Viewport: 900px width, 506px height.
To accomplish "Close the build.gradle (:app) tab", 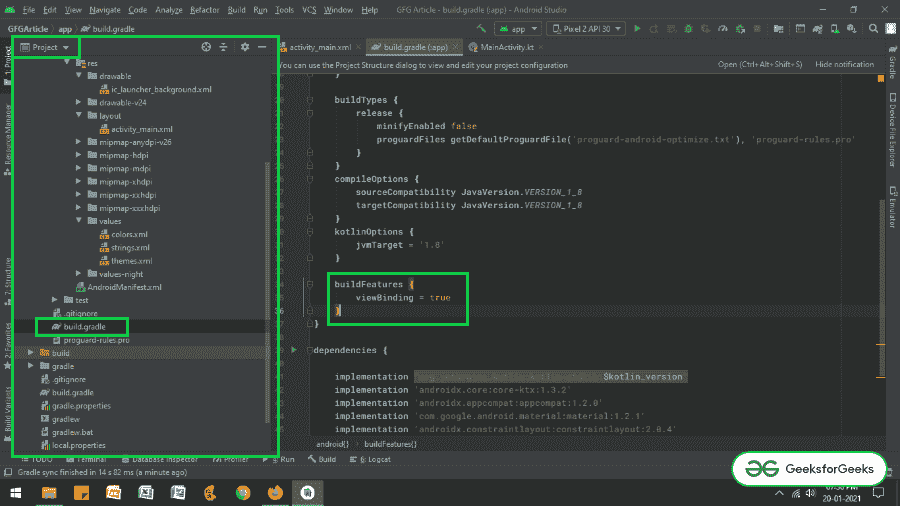I will pos(455,47).
